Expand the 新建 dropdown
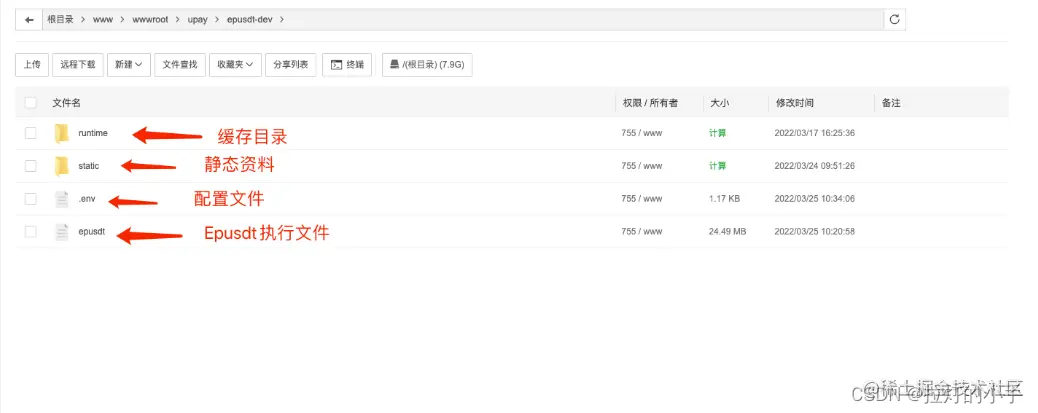The image size is (1038, 413). tap(128, 65)
